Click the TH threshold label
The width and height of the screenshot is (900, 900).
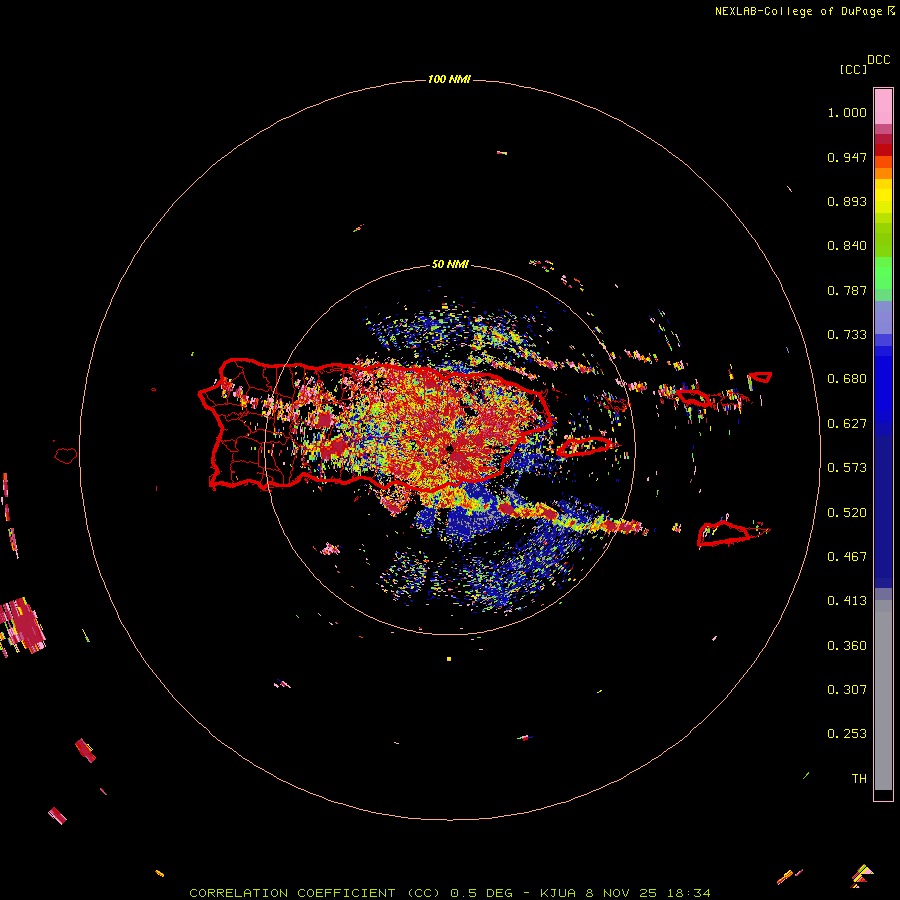(859, 779)
